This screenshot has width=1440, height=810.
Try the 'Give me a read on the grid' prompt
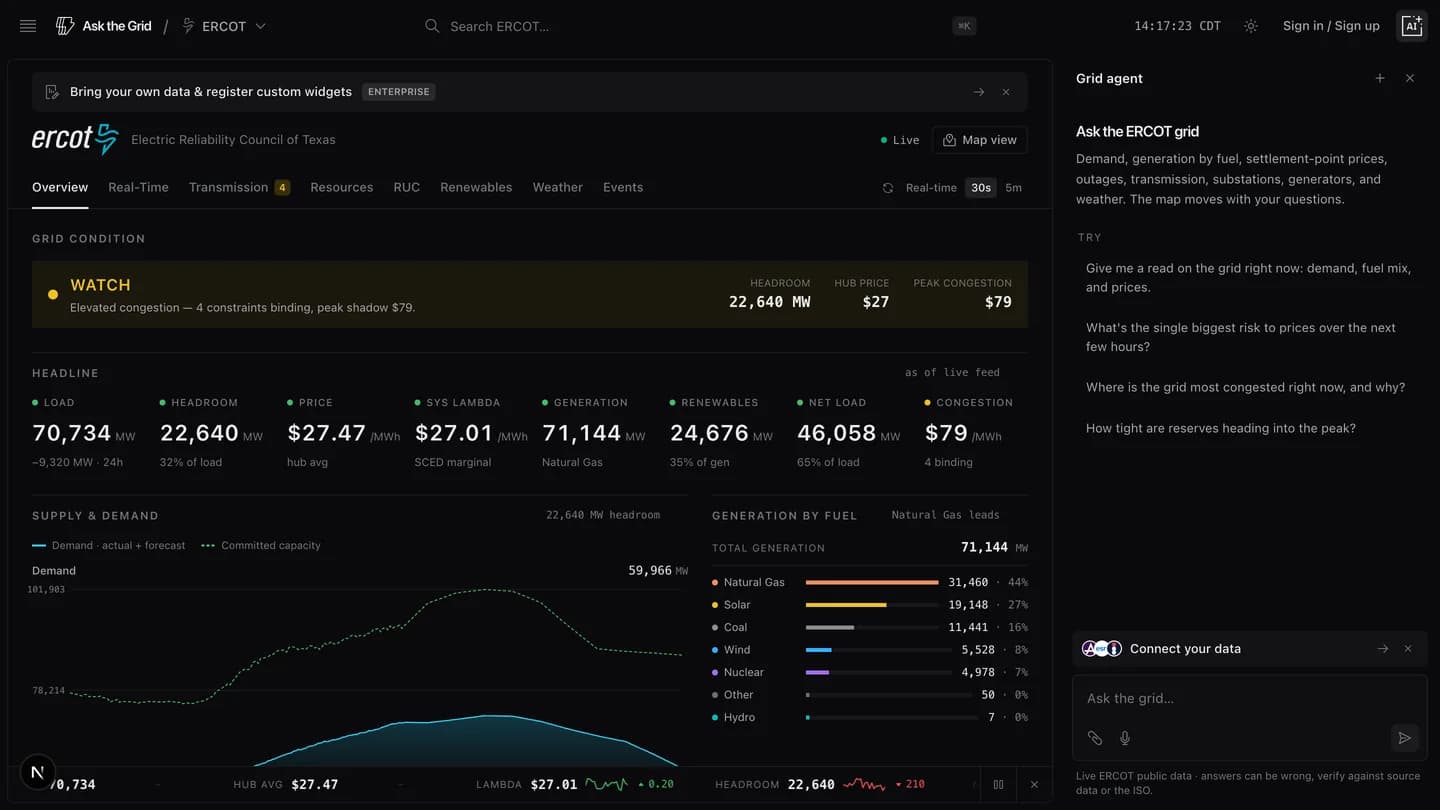coord(1249,278)
